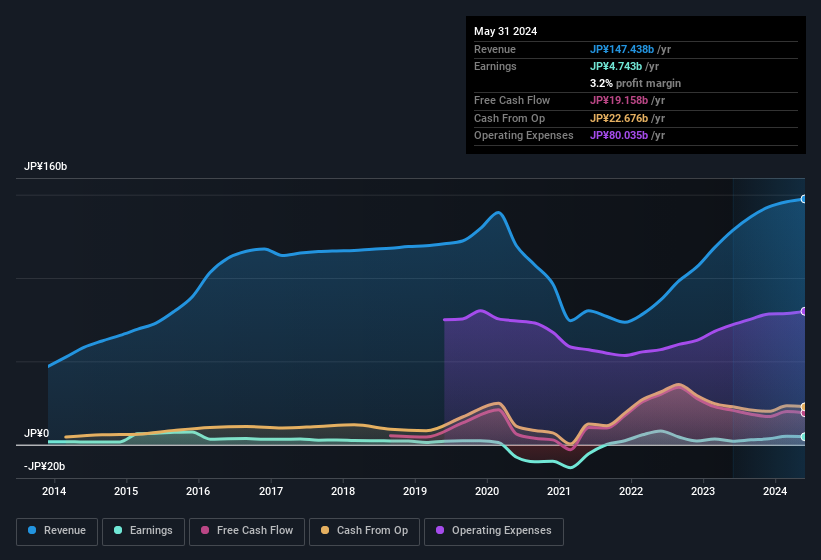Toggle the Operating Expenses legend button

click(494, 531)
